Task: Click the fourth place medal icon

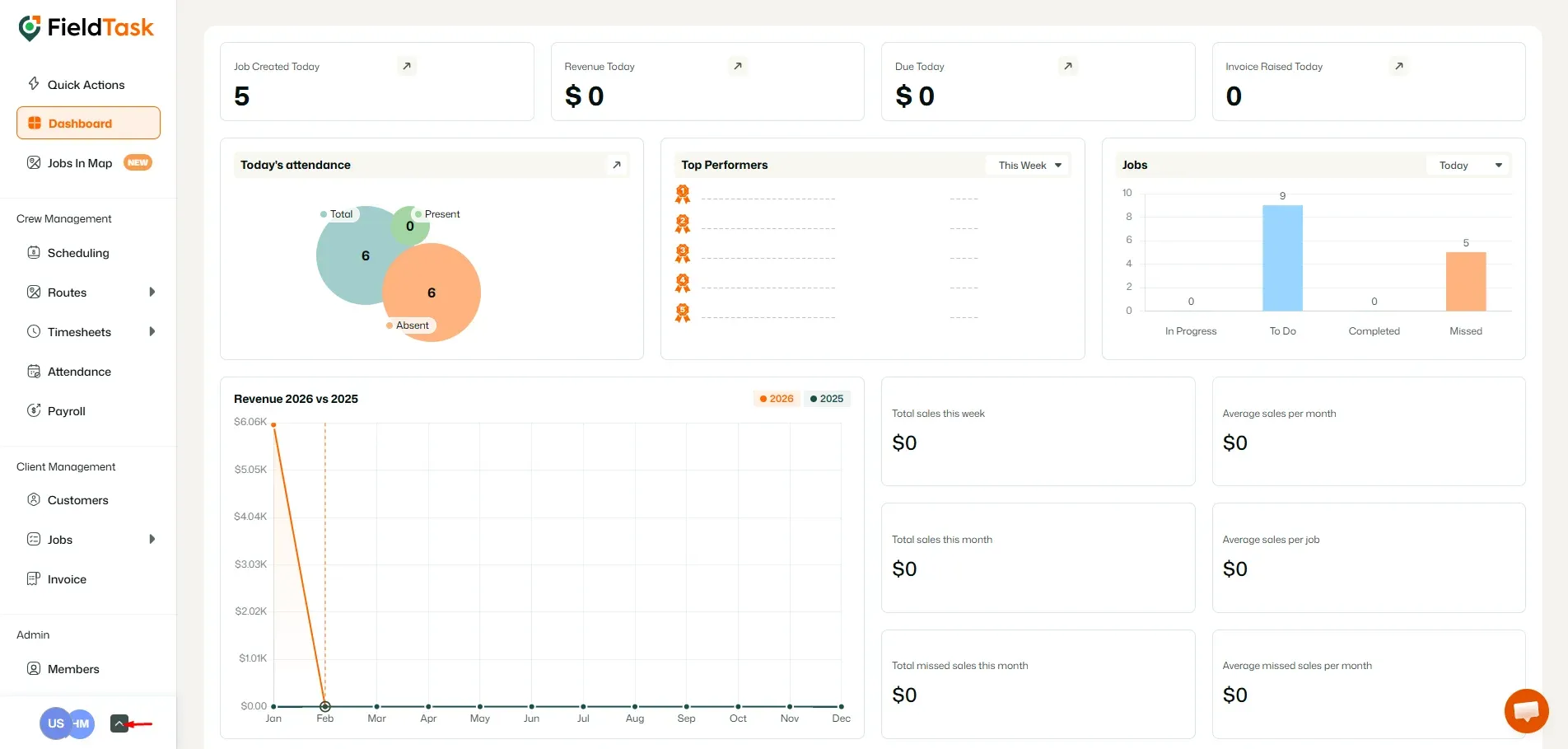Action: click(683, 283)
